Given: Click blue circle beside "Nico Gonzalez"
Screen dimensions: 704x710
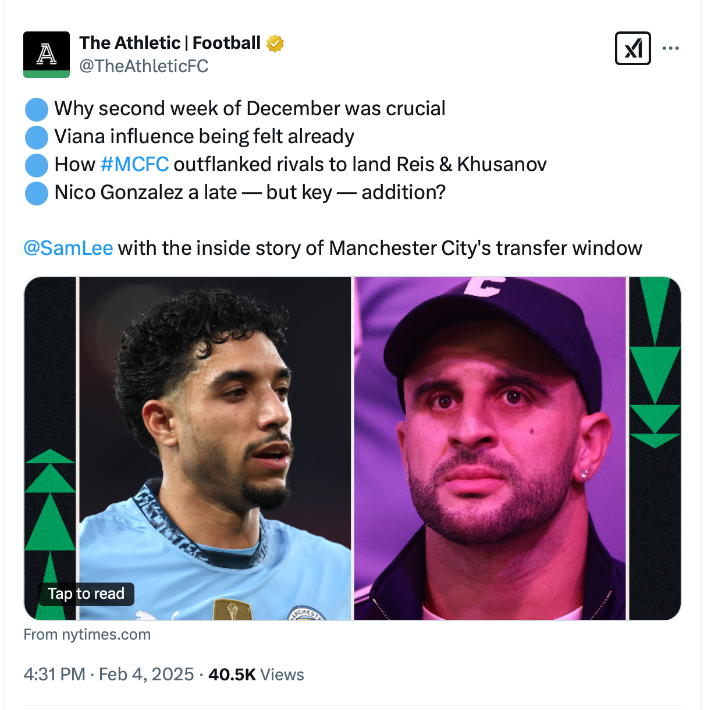Looking at the screenshot, I should (36, 192).
